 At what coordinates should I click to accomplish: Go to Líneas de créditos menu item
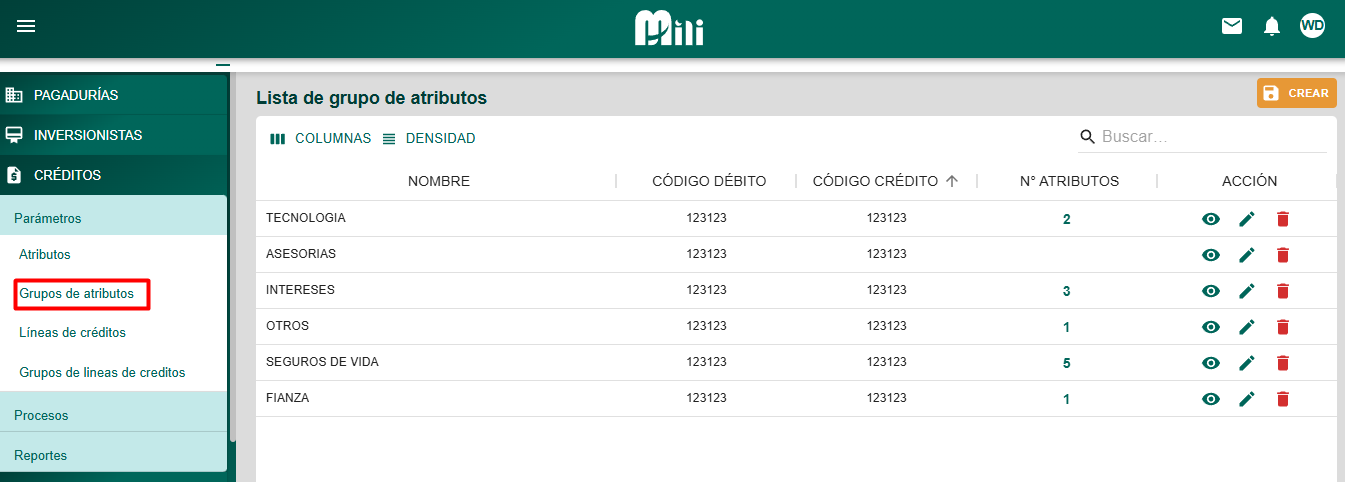pyautogui.click(x=72, y=332)
